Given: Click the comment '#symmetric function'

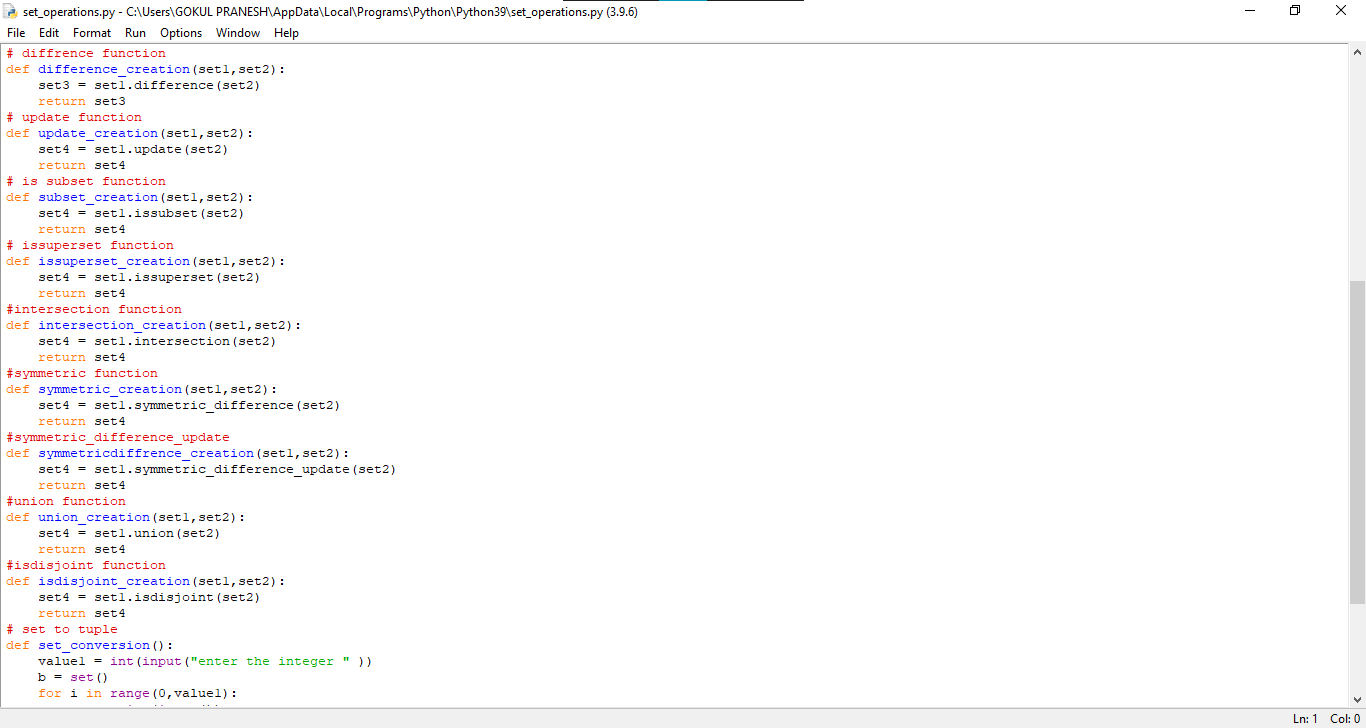Looking at the screenshot, I should tap(82, 373).
